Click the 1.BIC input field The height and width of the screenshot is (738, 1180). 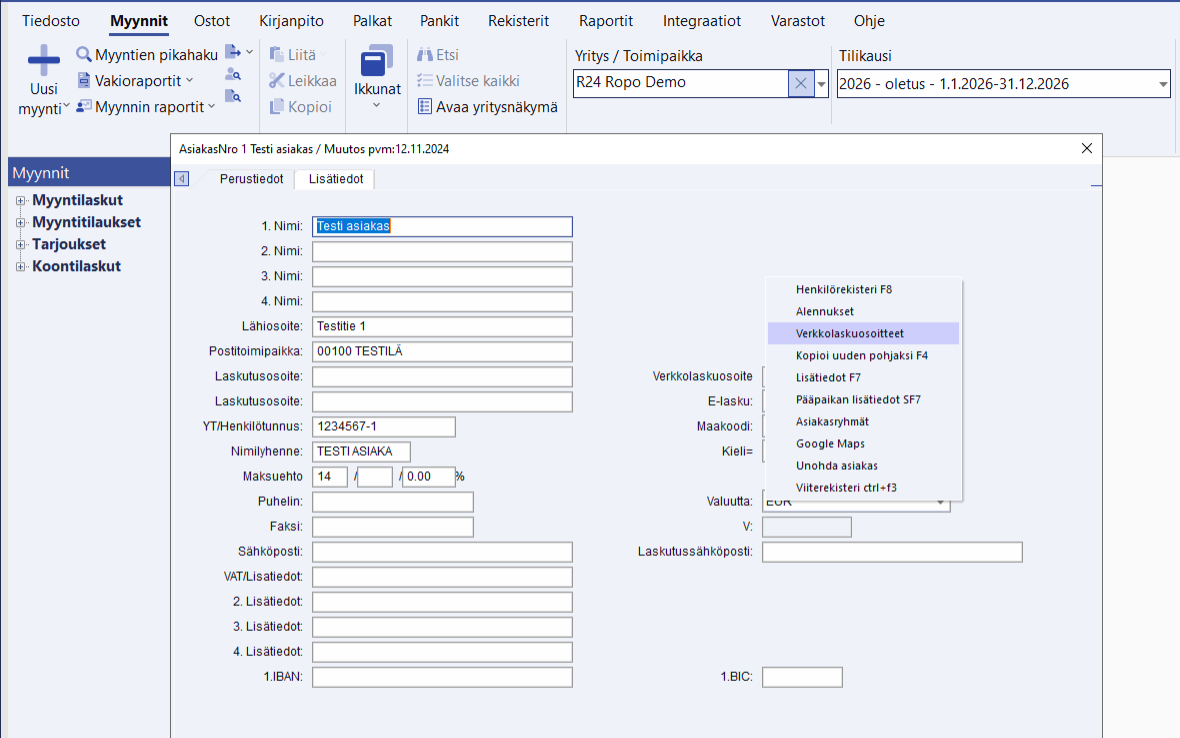tap(802, 677)
